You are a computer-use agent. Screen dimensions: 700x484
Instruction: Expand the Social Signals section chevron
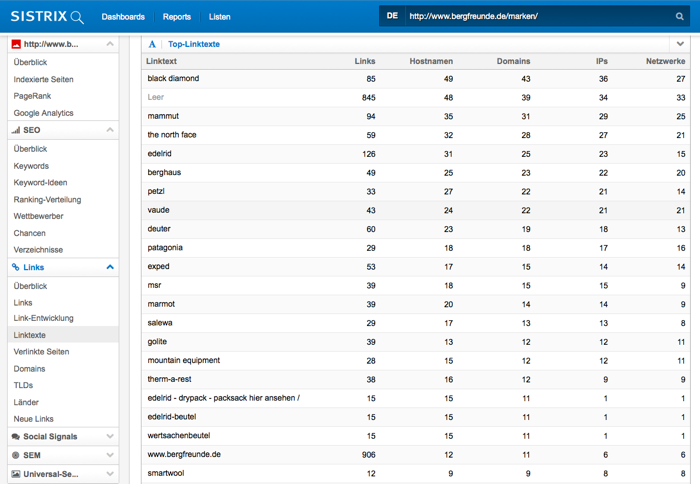click(110, 437)
